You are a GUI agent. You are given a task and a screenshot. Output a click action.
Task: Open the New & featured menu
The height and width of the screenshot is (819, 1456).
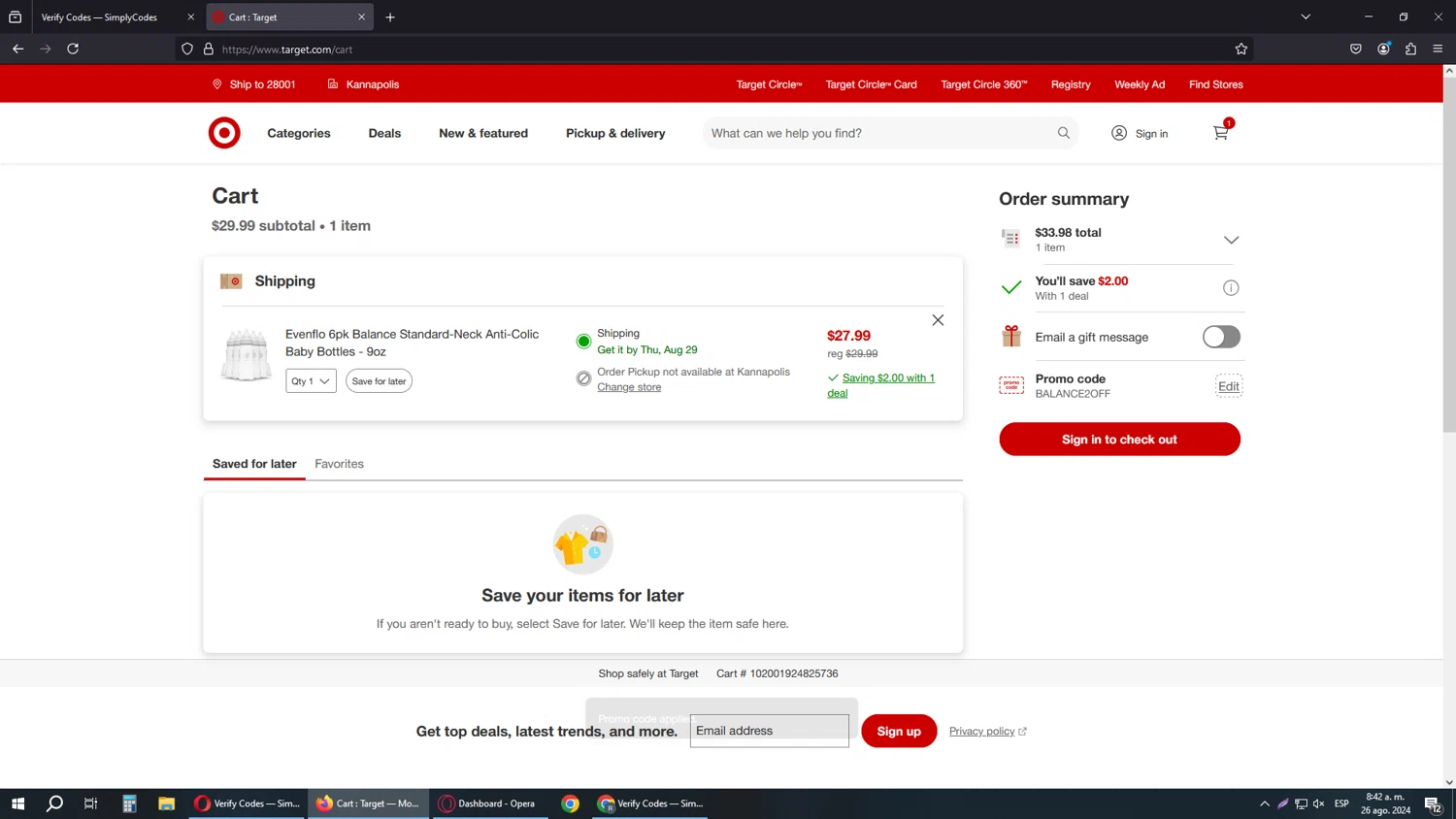click(x=483, y=134)
